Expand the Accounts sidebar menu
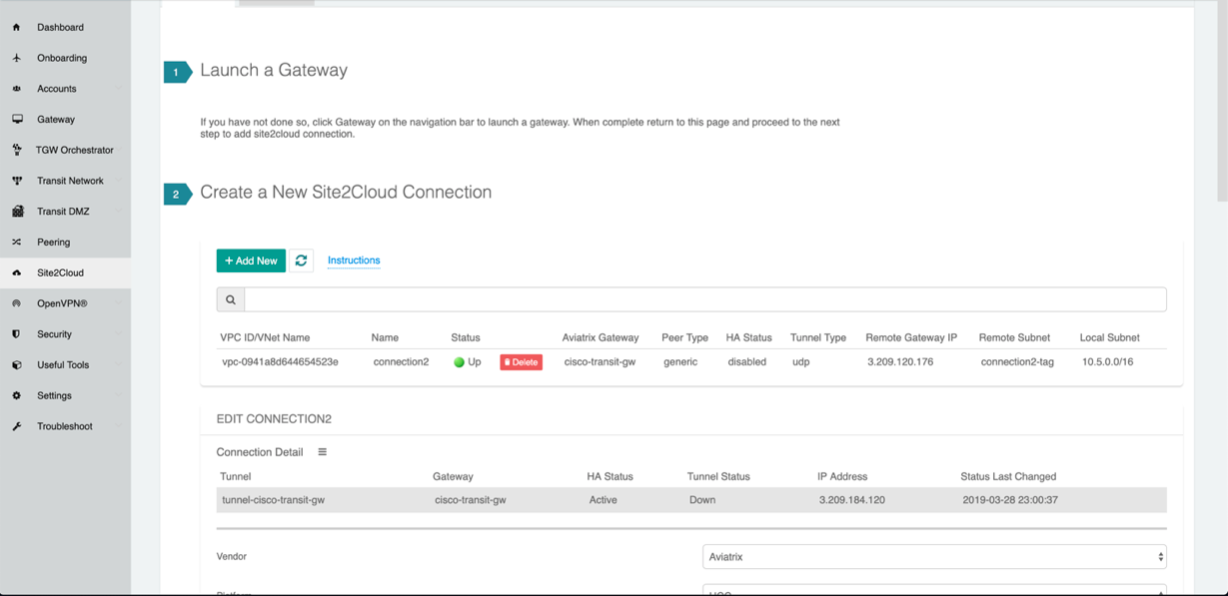The image size is (1228, 596). point(57,89)
